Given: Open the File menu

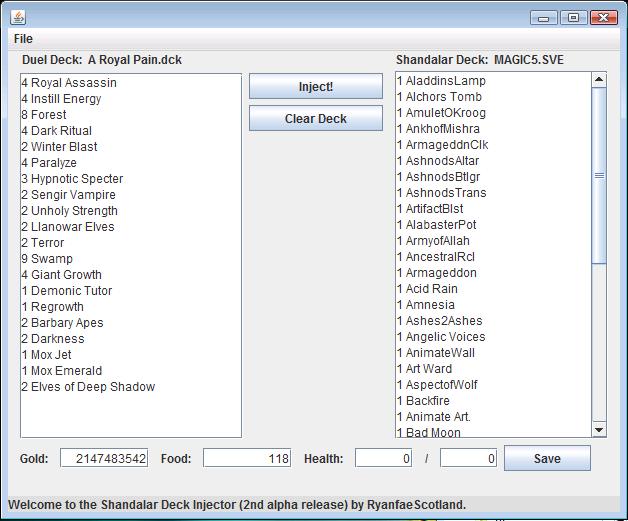Looking at the screenshot, I should [x=23, y=39].
